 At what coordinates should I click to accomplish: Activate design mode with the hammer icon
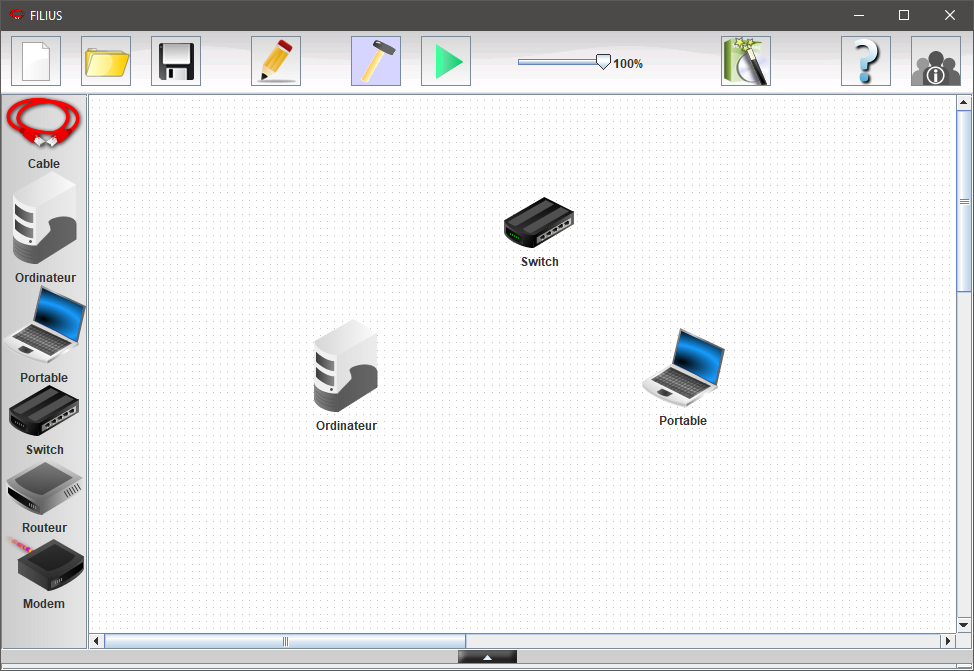click(x=376, y=61)
